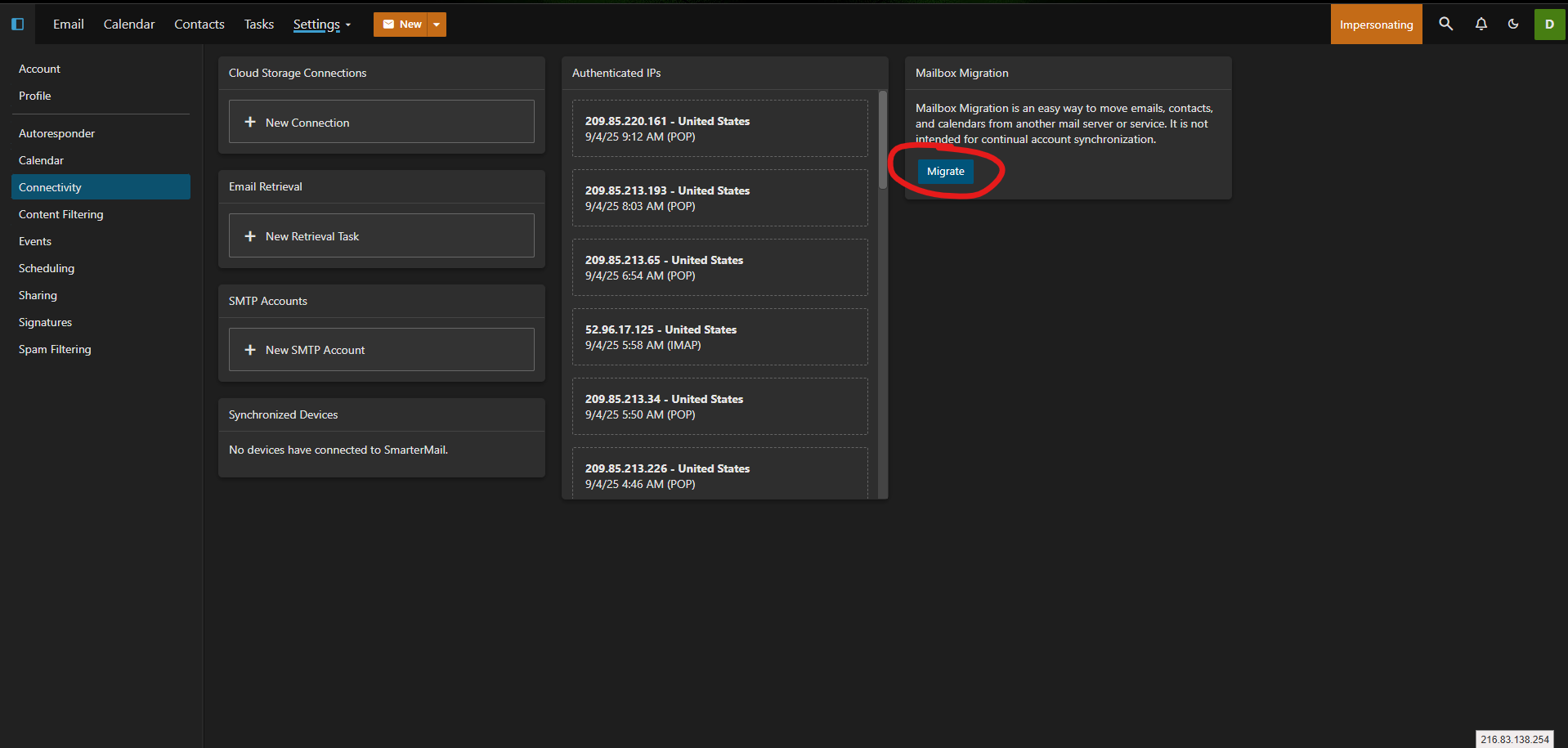Viewport: 1568px width, 748px height.
Task: Click plus icon beside New Connection
Action: pos(250,122)
